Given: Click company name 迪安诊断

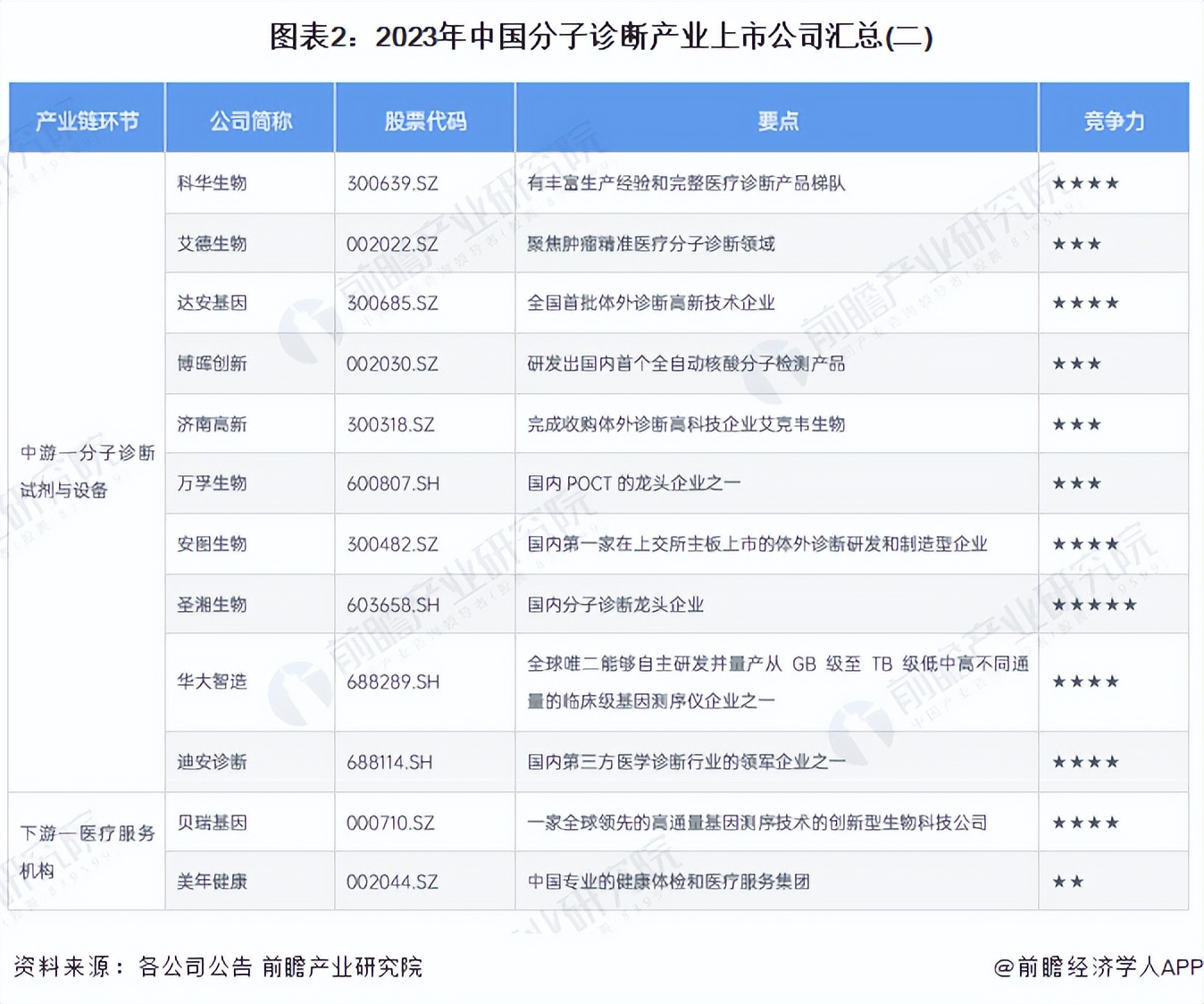Looking at the screenshot, I should click(212, 762).
